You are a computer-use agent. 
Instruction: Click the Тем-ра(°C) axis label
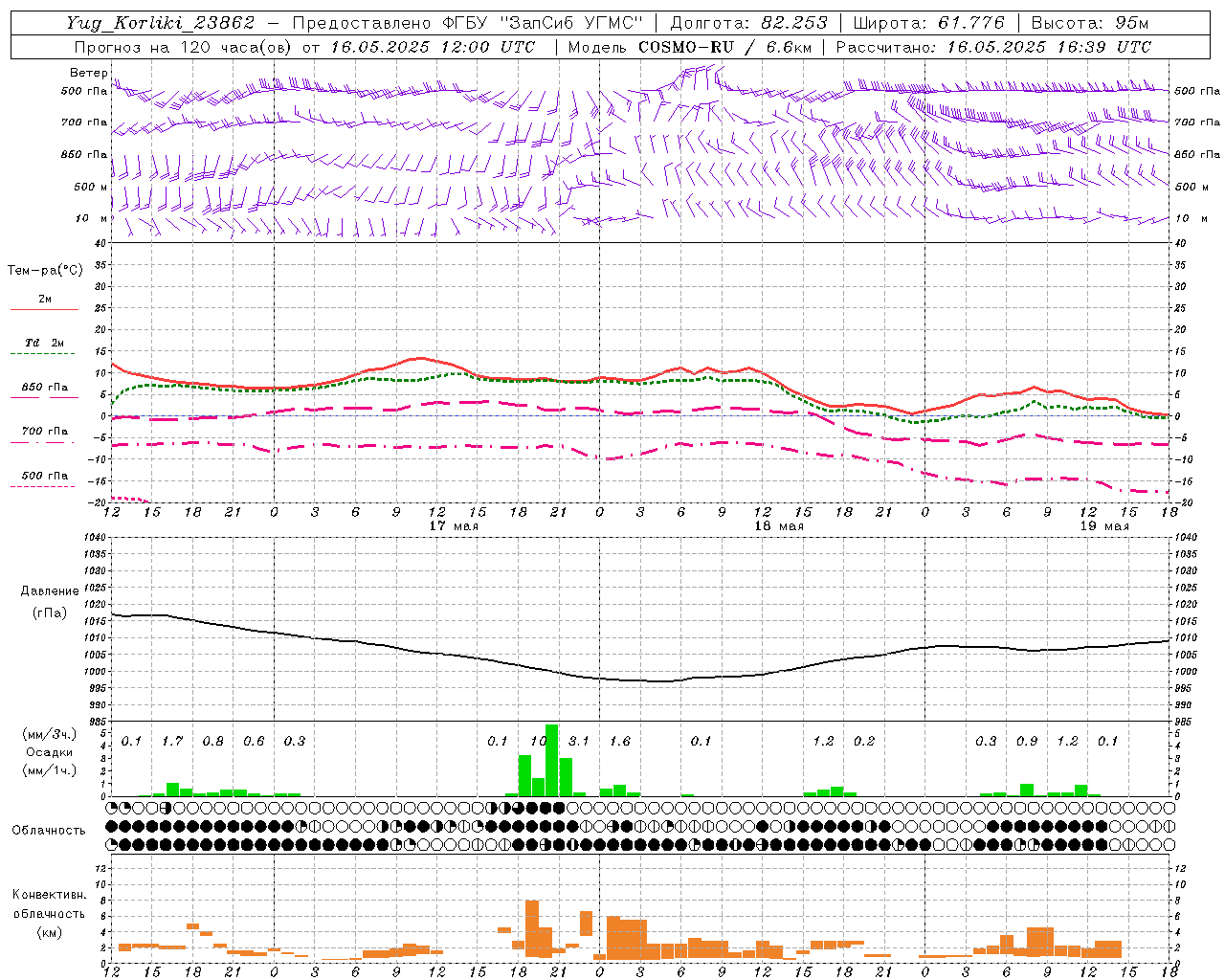pos(45,271)
